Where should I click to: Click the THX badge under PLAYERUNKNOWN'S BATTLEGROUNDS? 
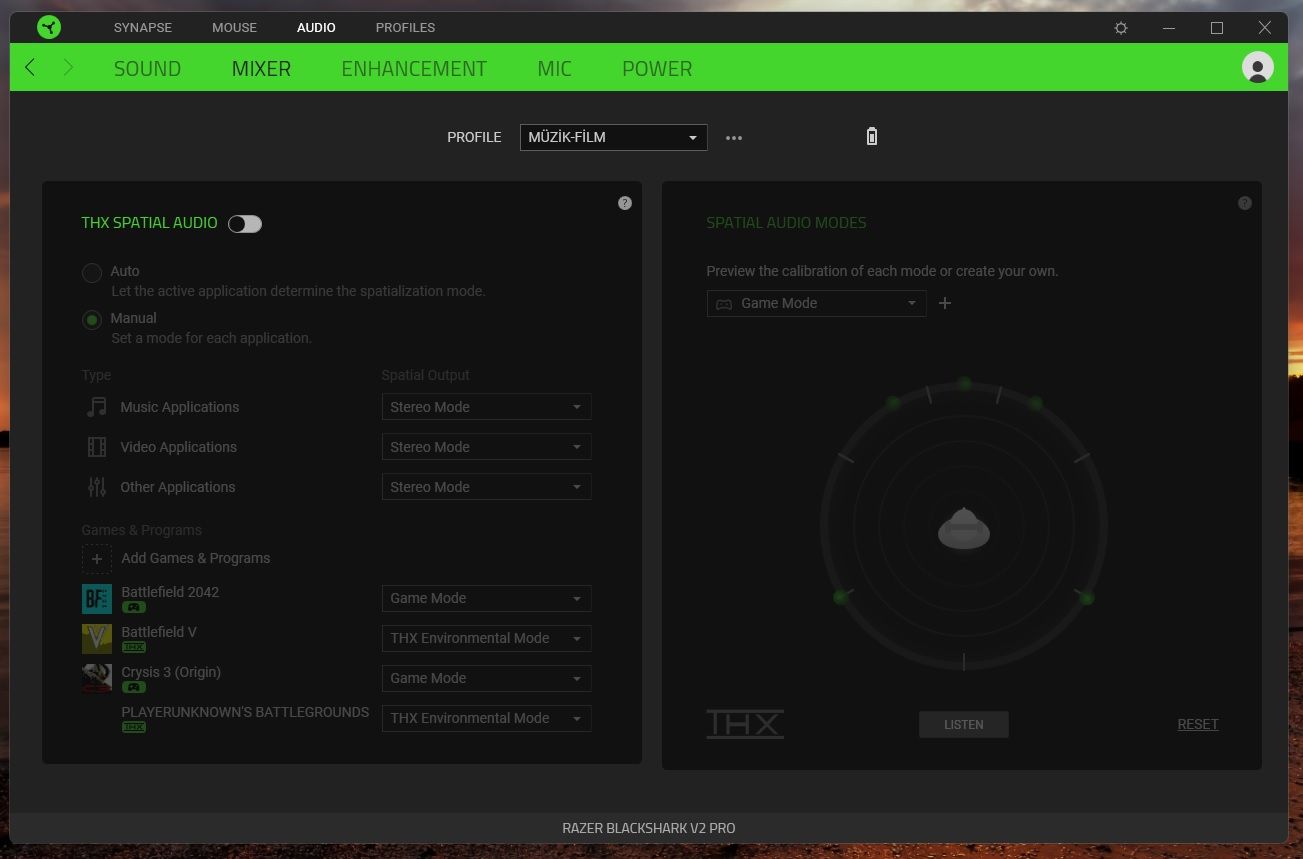pos(134,727)
